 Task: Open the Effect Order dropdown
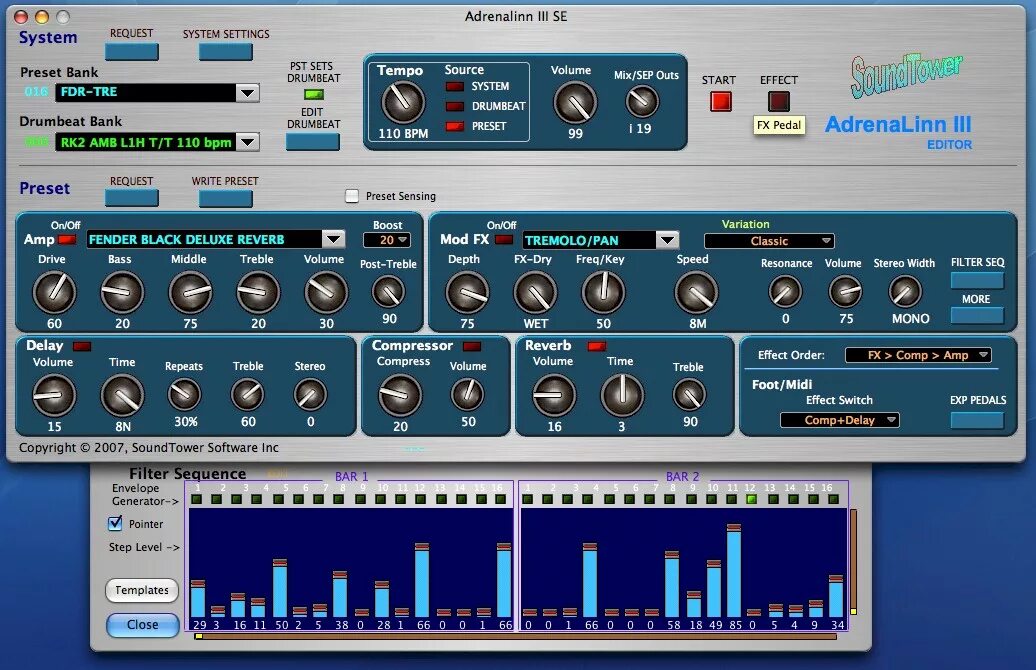(x=918, y=355)
